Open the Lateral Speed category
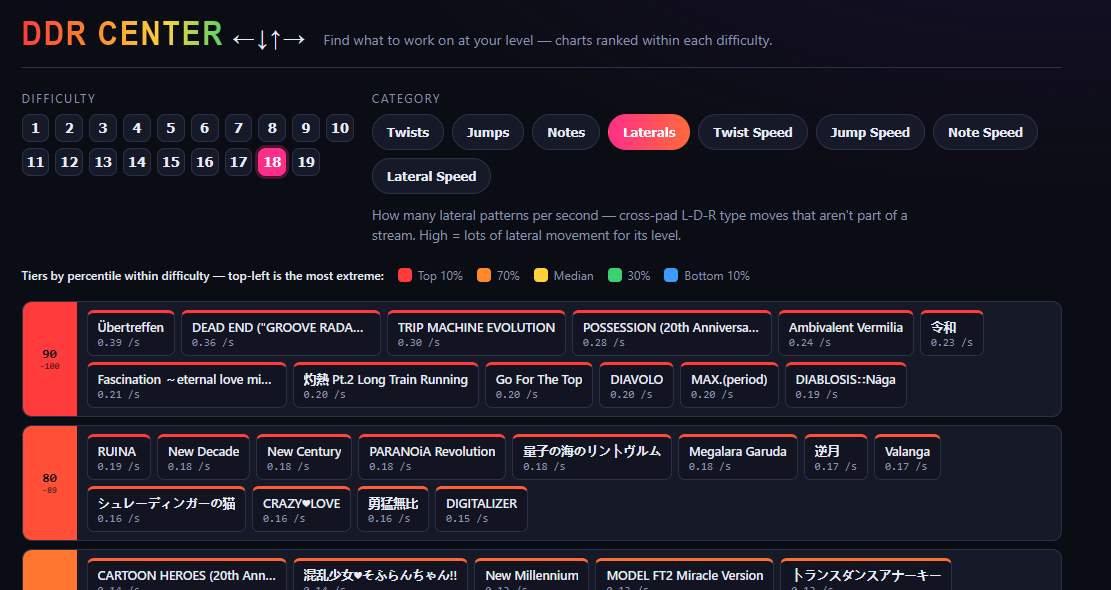 (432, 176)
